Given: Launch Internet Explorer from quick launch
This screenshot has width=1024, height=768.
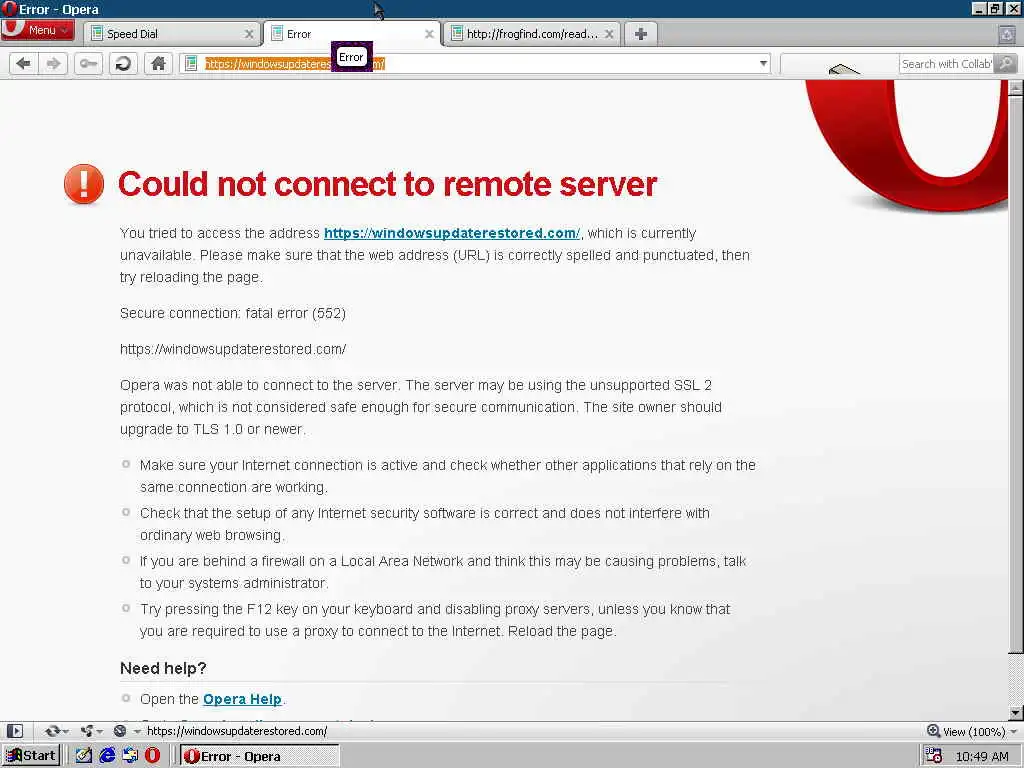Looking at the screenshot, I should tap(107, 756).
